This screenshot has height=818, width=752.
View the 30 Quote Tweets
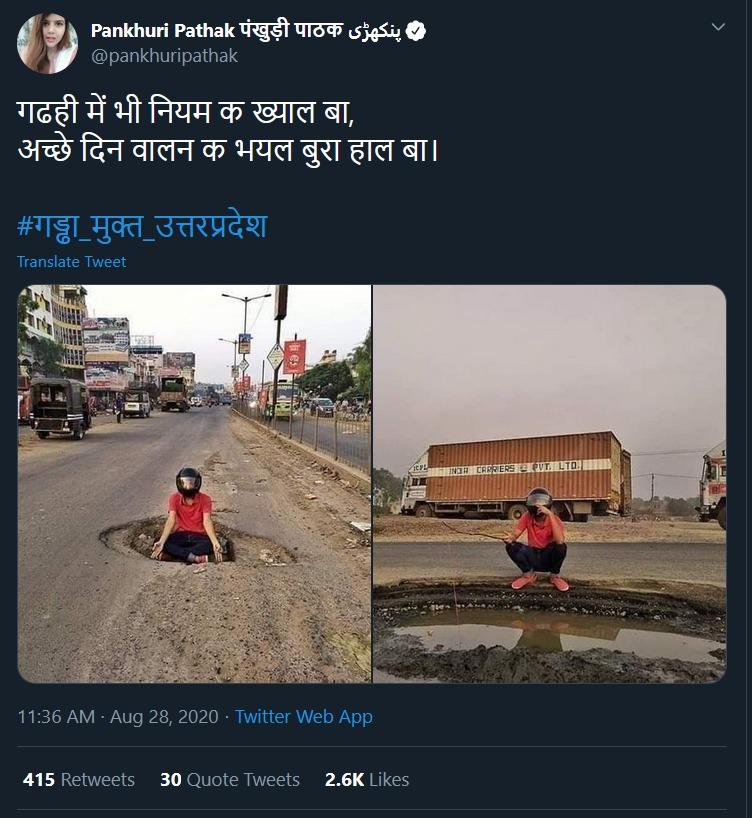pyautogui.click(x=230, y=780)
